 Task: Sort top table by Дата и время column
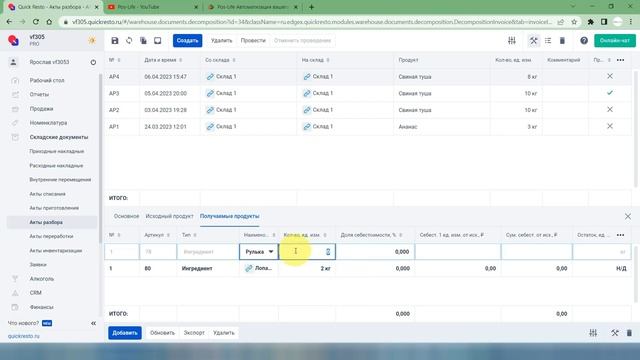pos(163,60)
